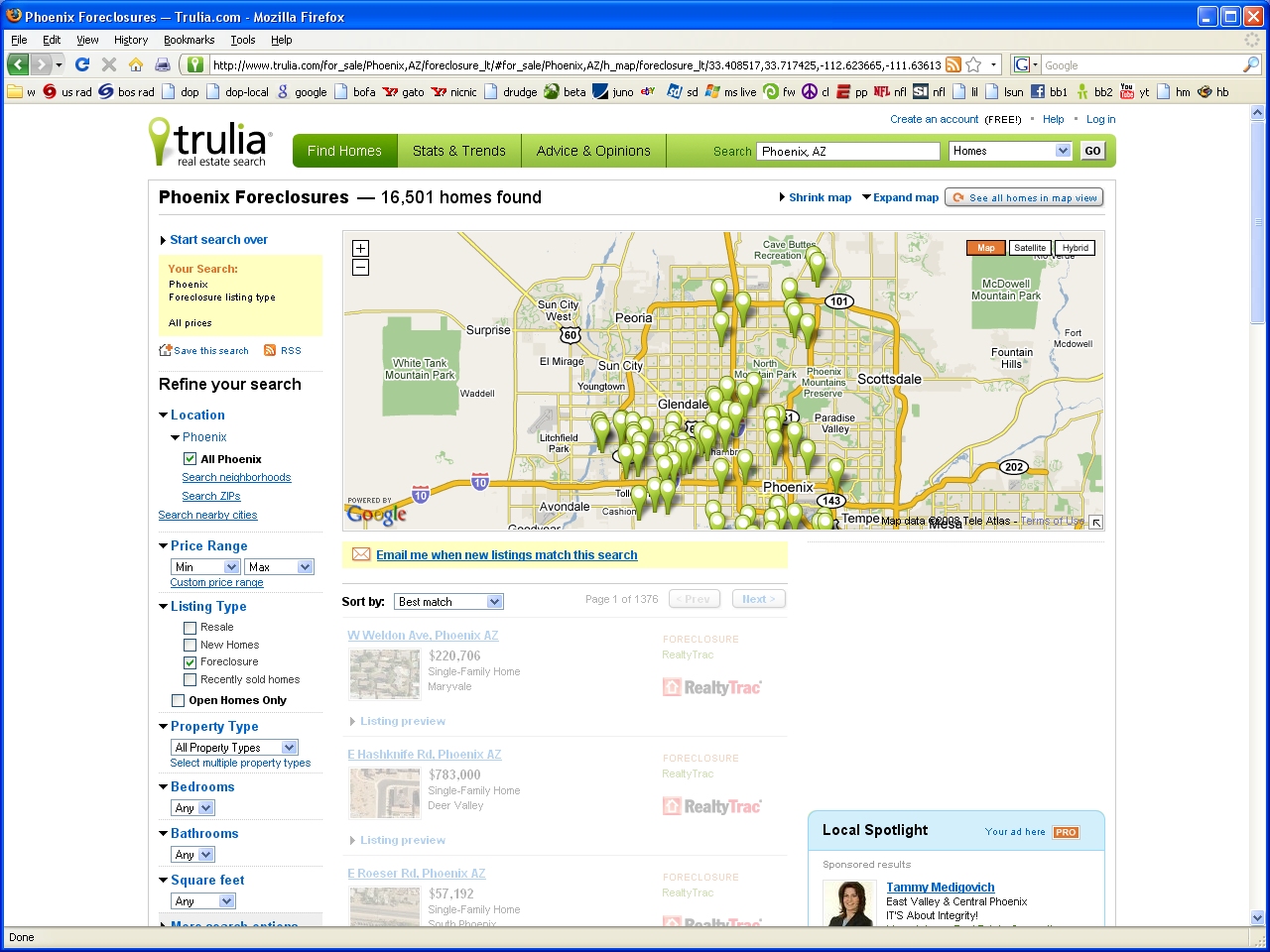Click Save this search house icon
Viewport: 1270px width, 952px height.
pos(166,350)
